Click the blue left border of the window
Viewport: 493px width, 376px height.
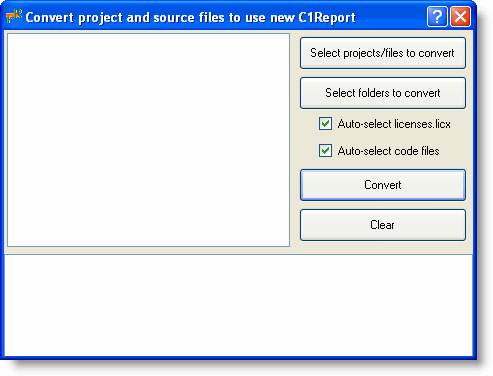click(x=2, y=193)
